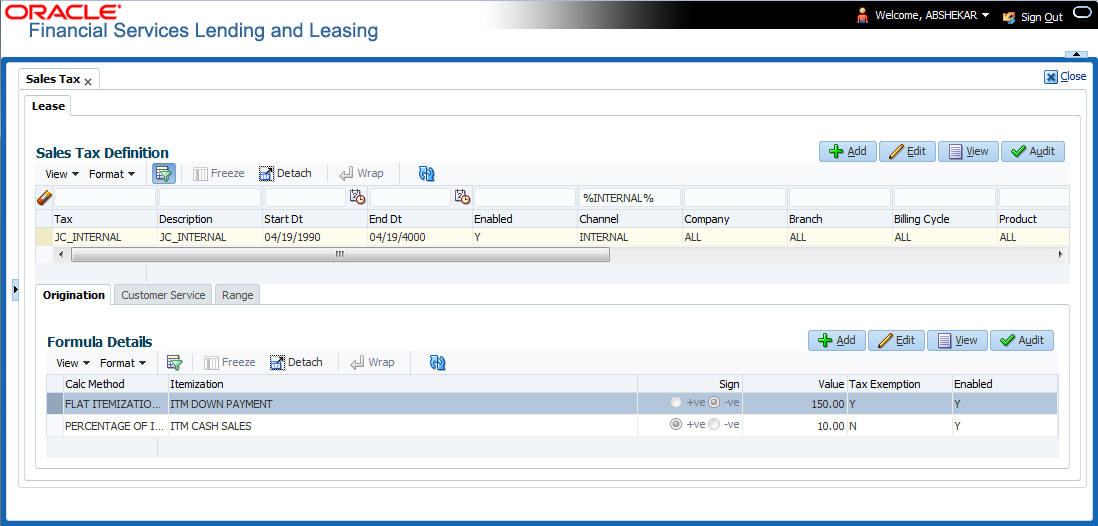Detach the Sales Tax Definition table
This screenshot has height=526, width=1098.
click(x=285, y=173)
